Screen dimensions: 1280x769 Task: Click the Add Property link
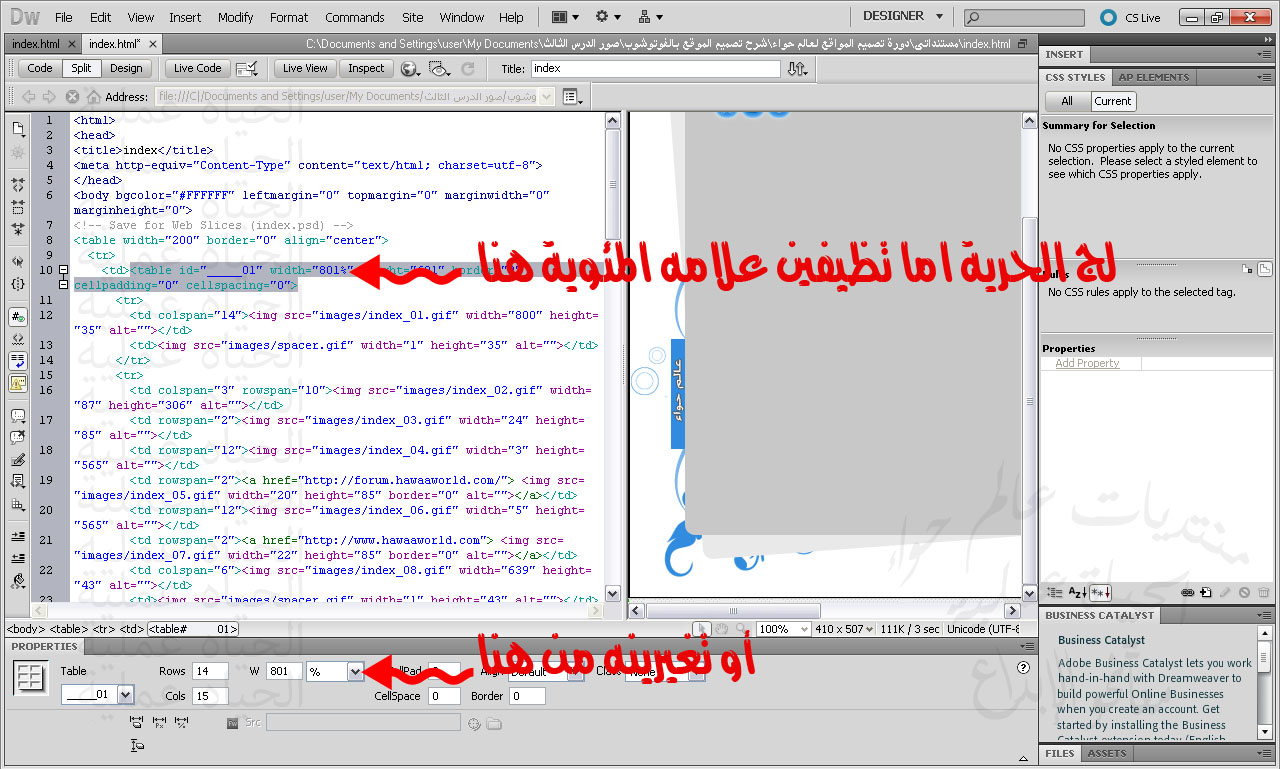[1087, 363]
